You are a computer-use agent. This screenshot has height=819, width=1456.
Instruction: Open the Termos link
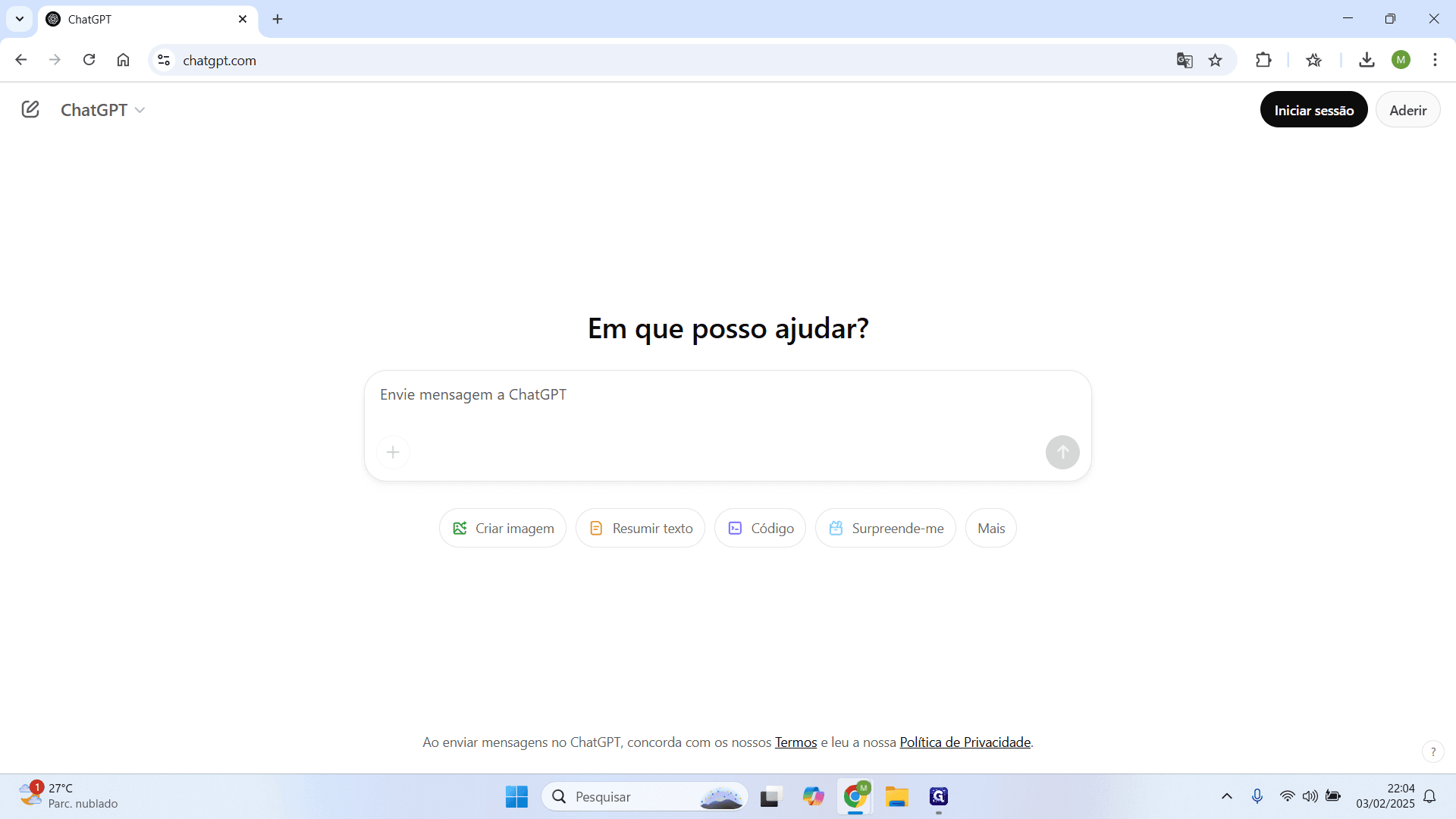point(795,742)
